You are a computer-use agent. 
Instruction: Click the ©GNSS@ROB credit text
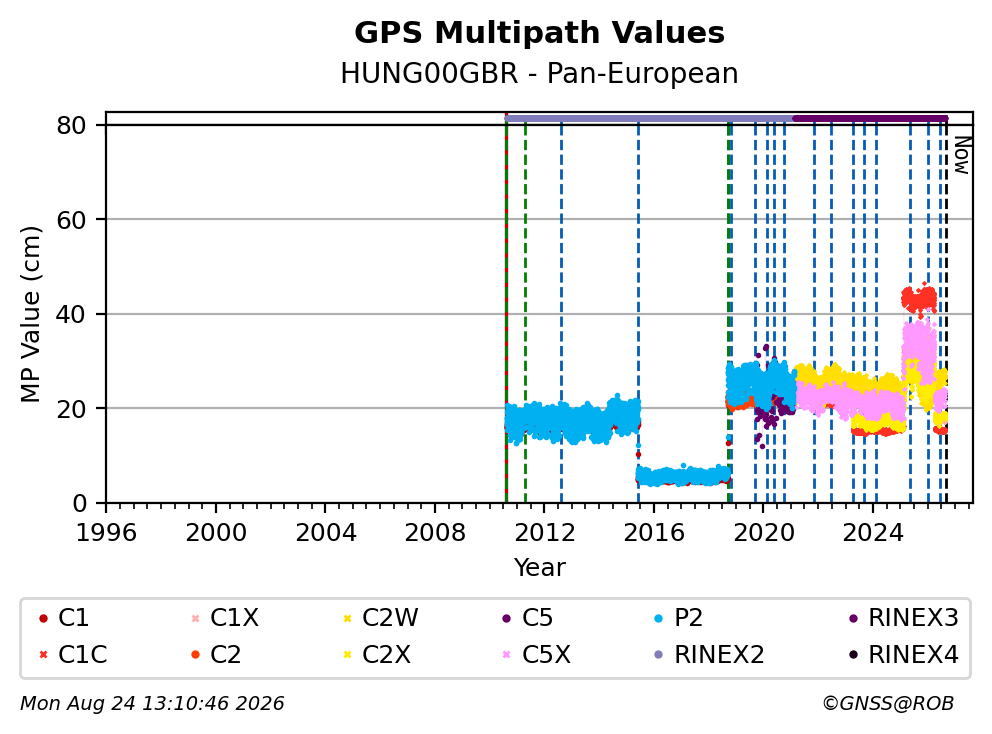click(x=888, y=703)
